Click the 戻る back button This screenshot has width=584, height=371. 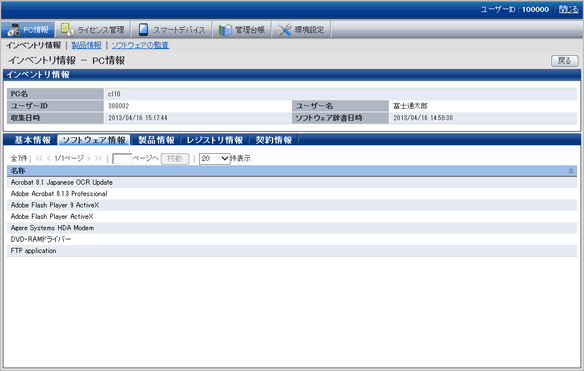tap(565, 61)
